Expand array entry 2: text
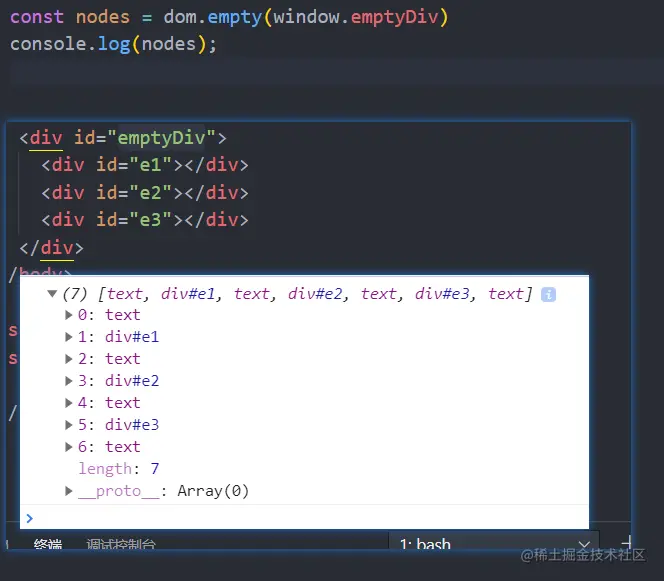This screenshot has height=581, width=664. [x=68, y=359]
